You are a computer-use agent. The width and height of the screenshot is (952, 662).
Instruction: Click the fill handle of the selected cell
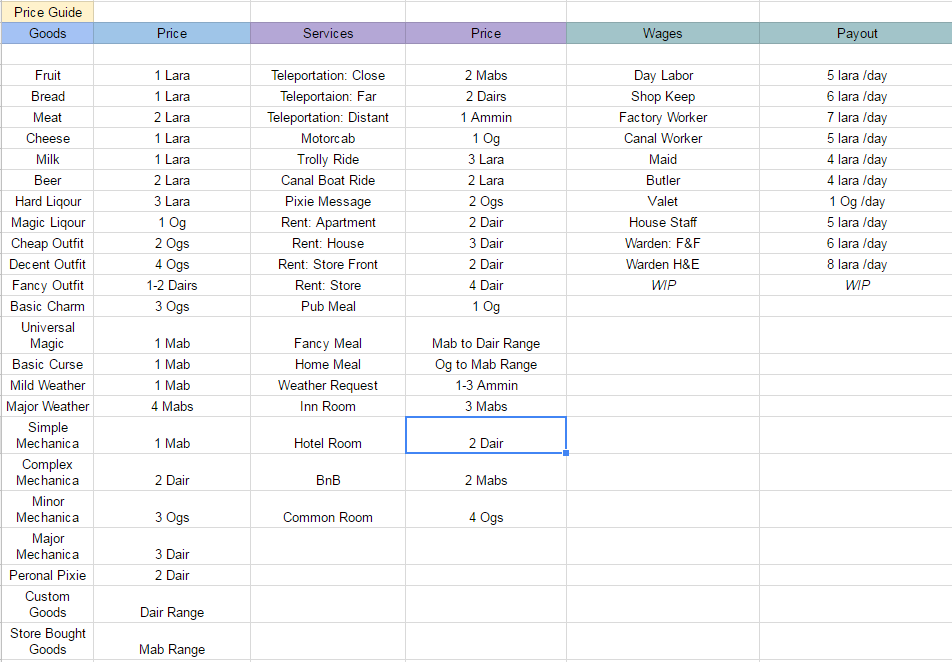[566, 453]
